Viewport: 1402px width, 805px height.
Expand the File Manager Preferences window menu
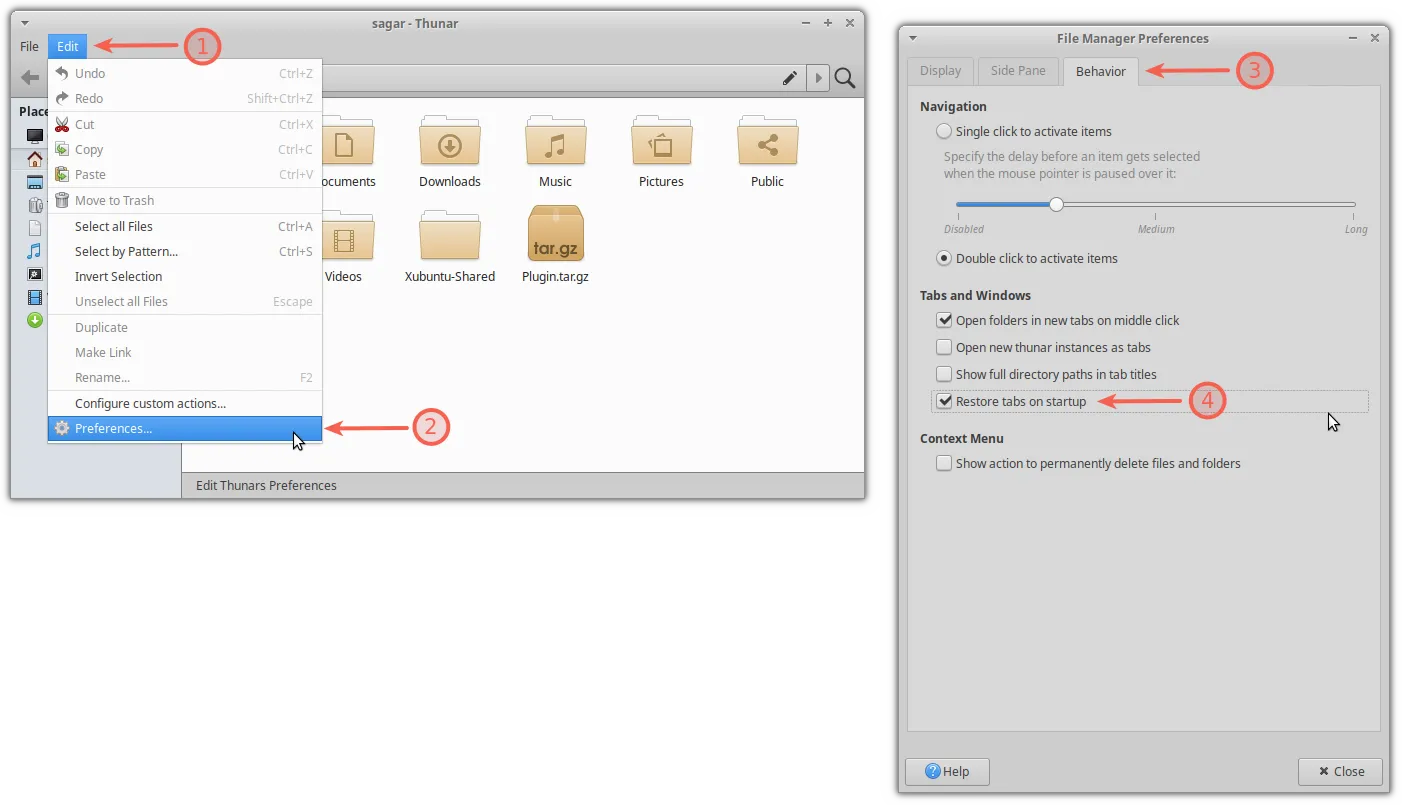(x=913, y=39)
